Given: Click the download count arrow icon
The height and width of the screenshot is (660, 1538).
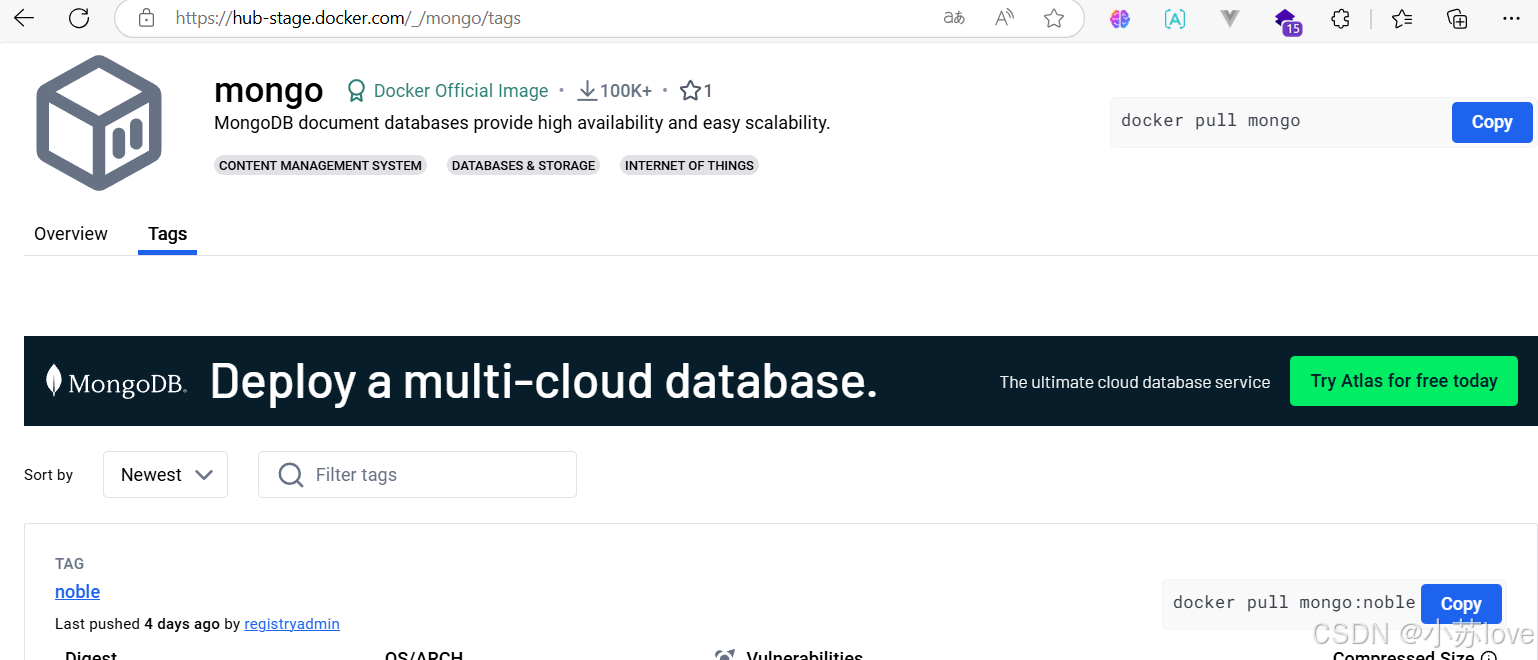Looking at the screenshot, I should [x=587, y=91].
